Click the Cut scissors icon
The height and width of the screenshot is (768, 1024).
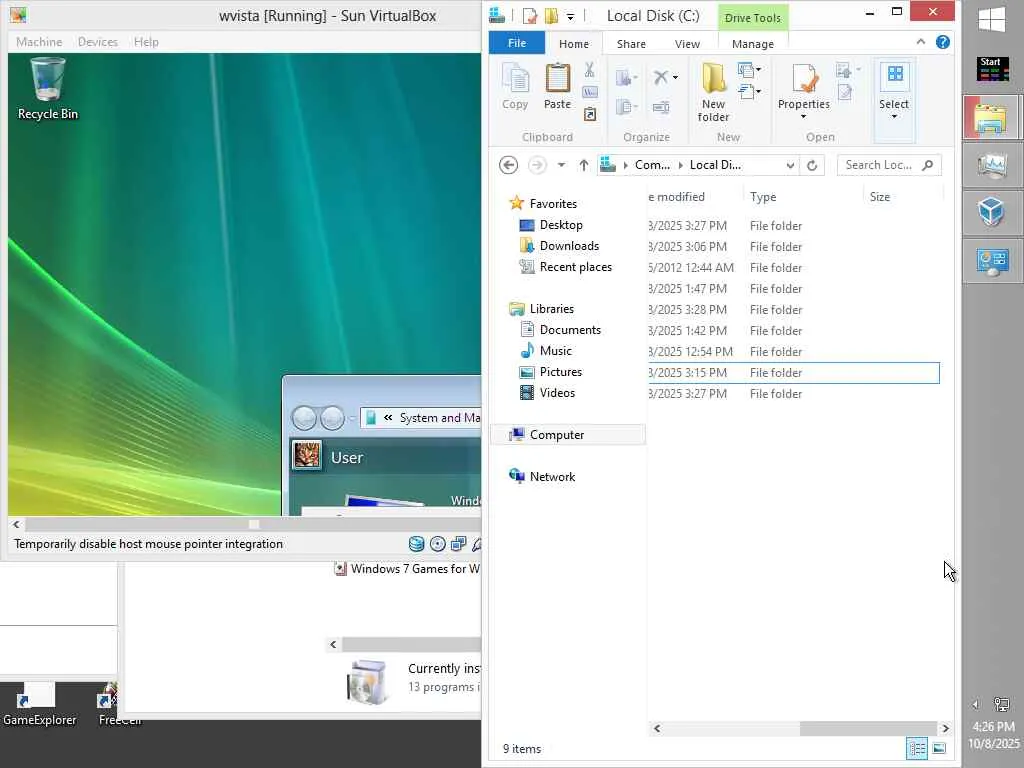tap(589, 70)
